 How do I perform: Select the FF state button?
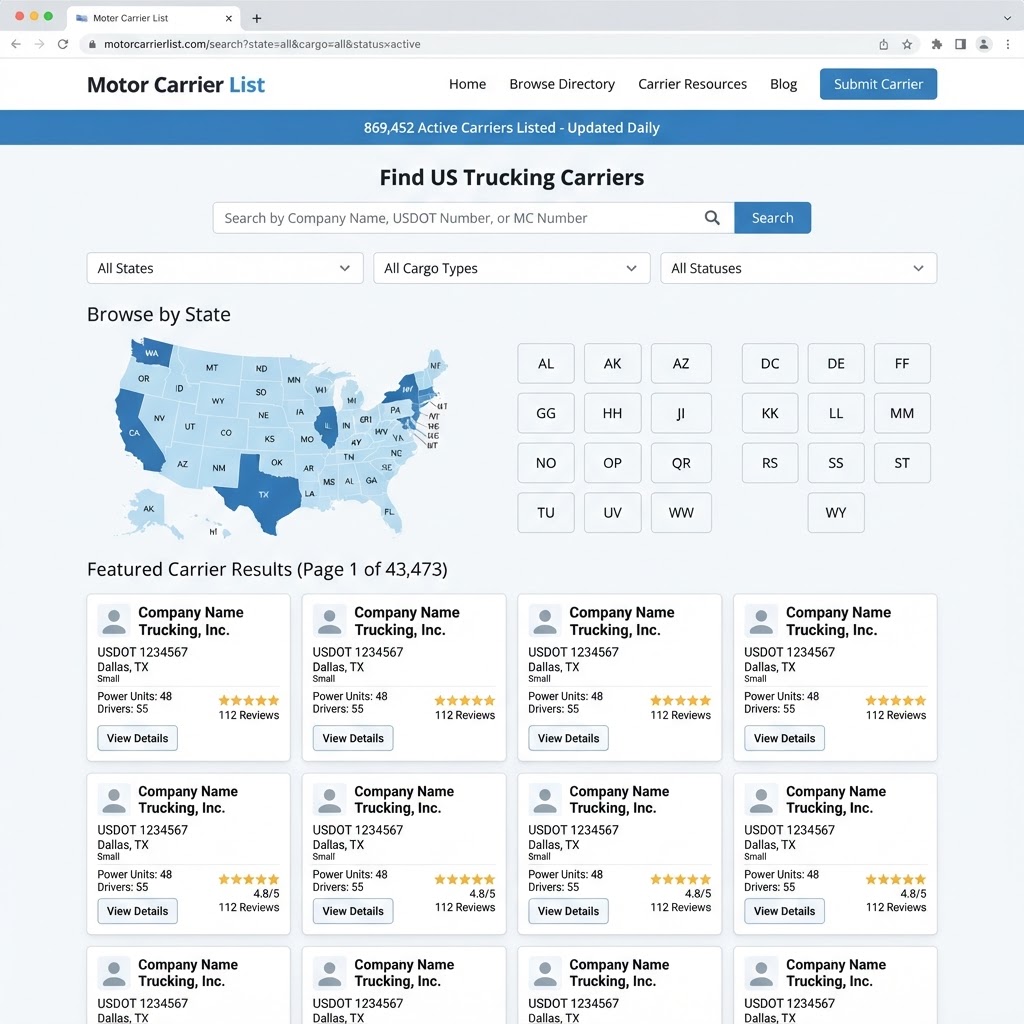tap(902, 364)
